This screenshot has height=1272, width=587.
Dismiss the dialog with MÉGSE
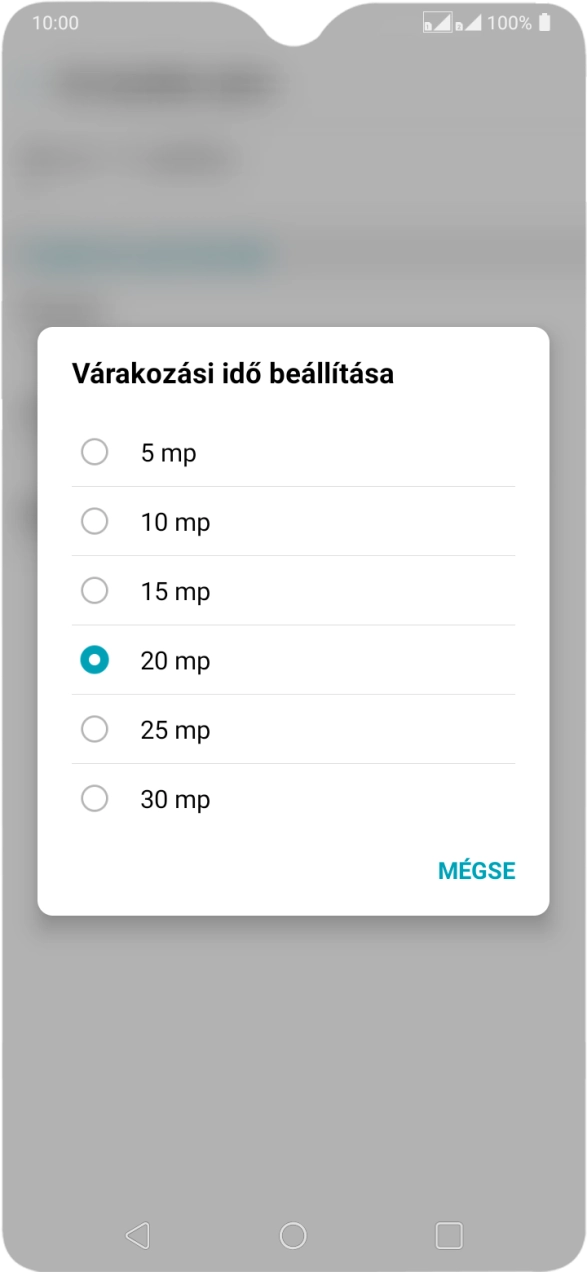[475, 870]
